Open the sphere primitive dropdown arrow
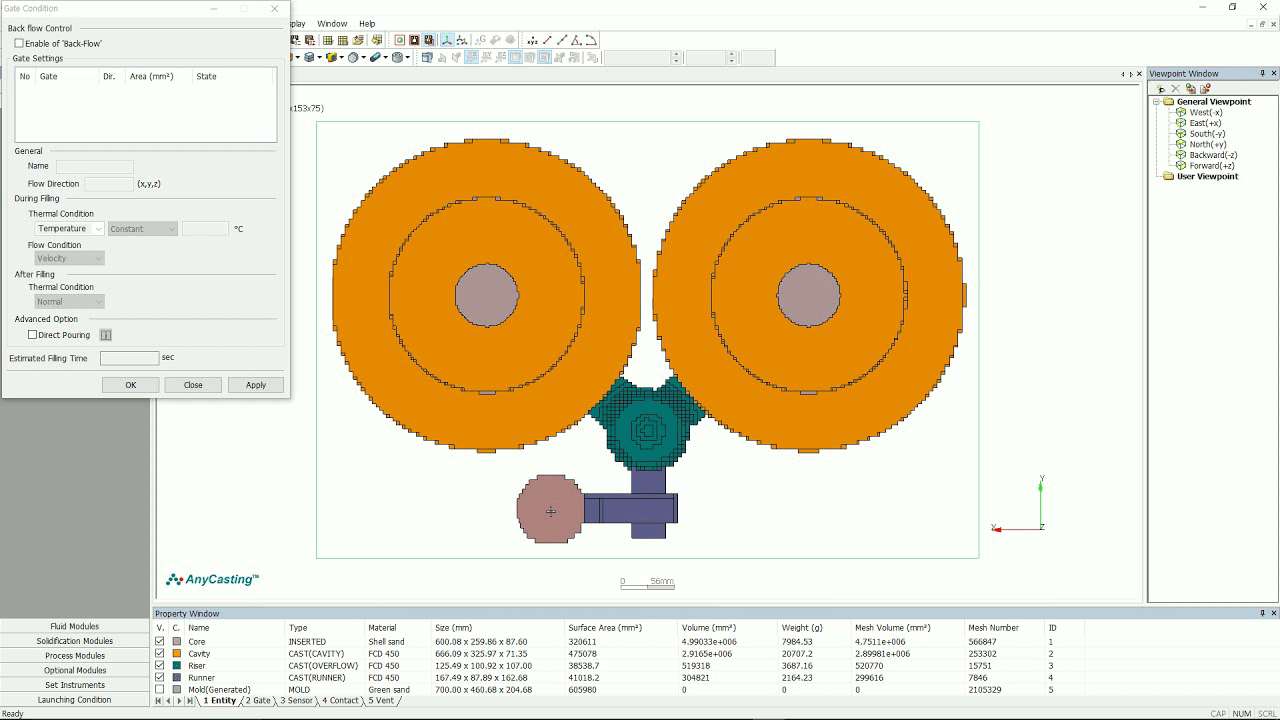The image size is (1280, 720). pyautogui.click(x=365, y=58)
